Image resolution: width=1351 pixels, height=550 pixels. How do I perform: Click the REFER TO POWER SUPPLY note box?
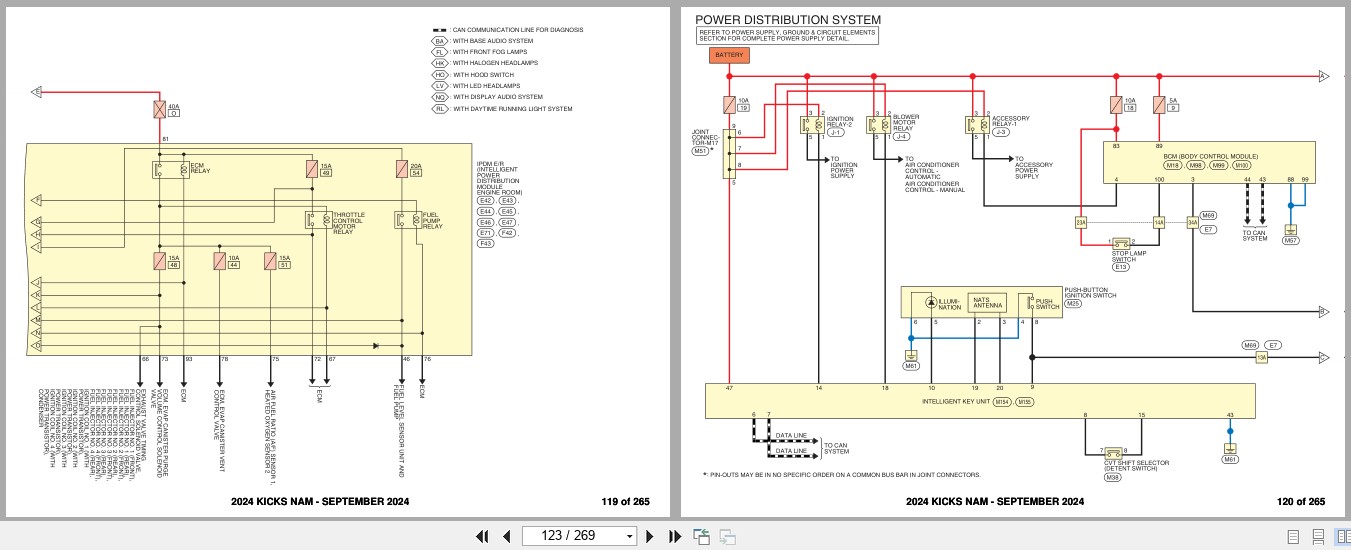pos(788,36)
